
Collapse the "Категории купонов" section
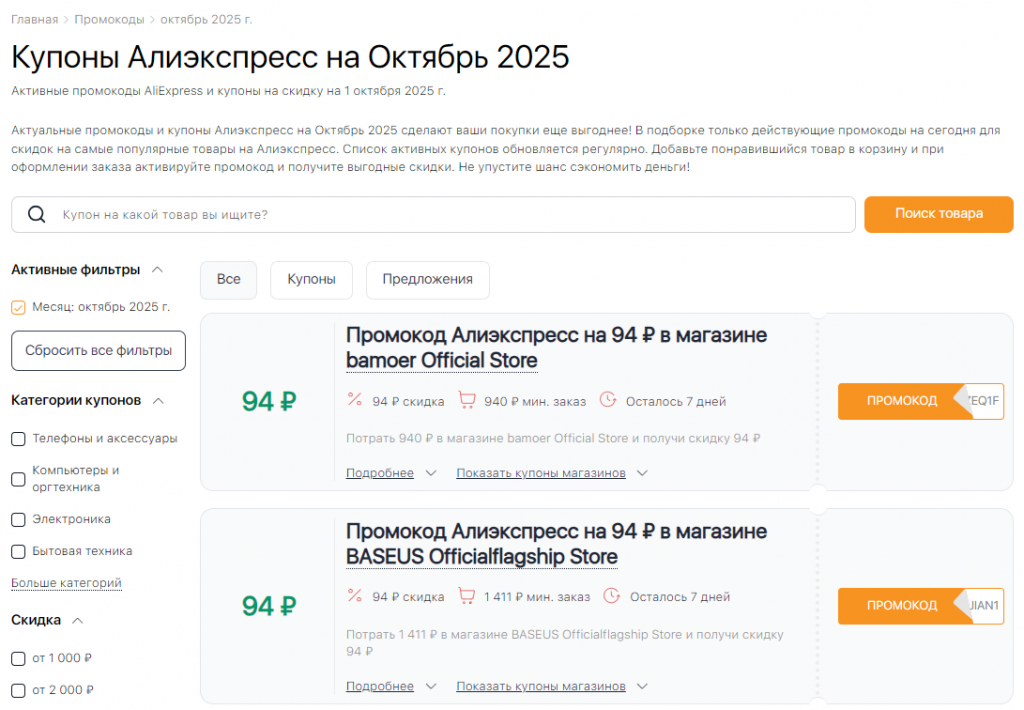point(158,400)
